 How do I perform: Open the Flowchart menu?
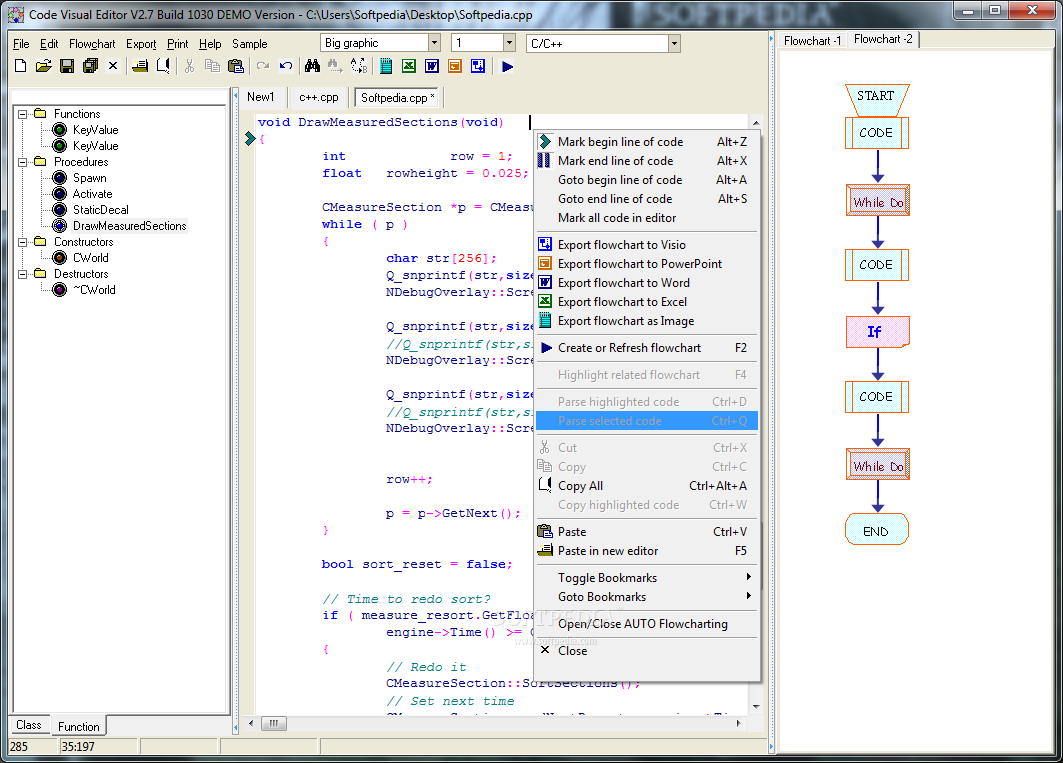(92, 43)
